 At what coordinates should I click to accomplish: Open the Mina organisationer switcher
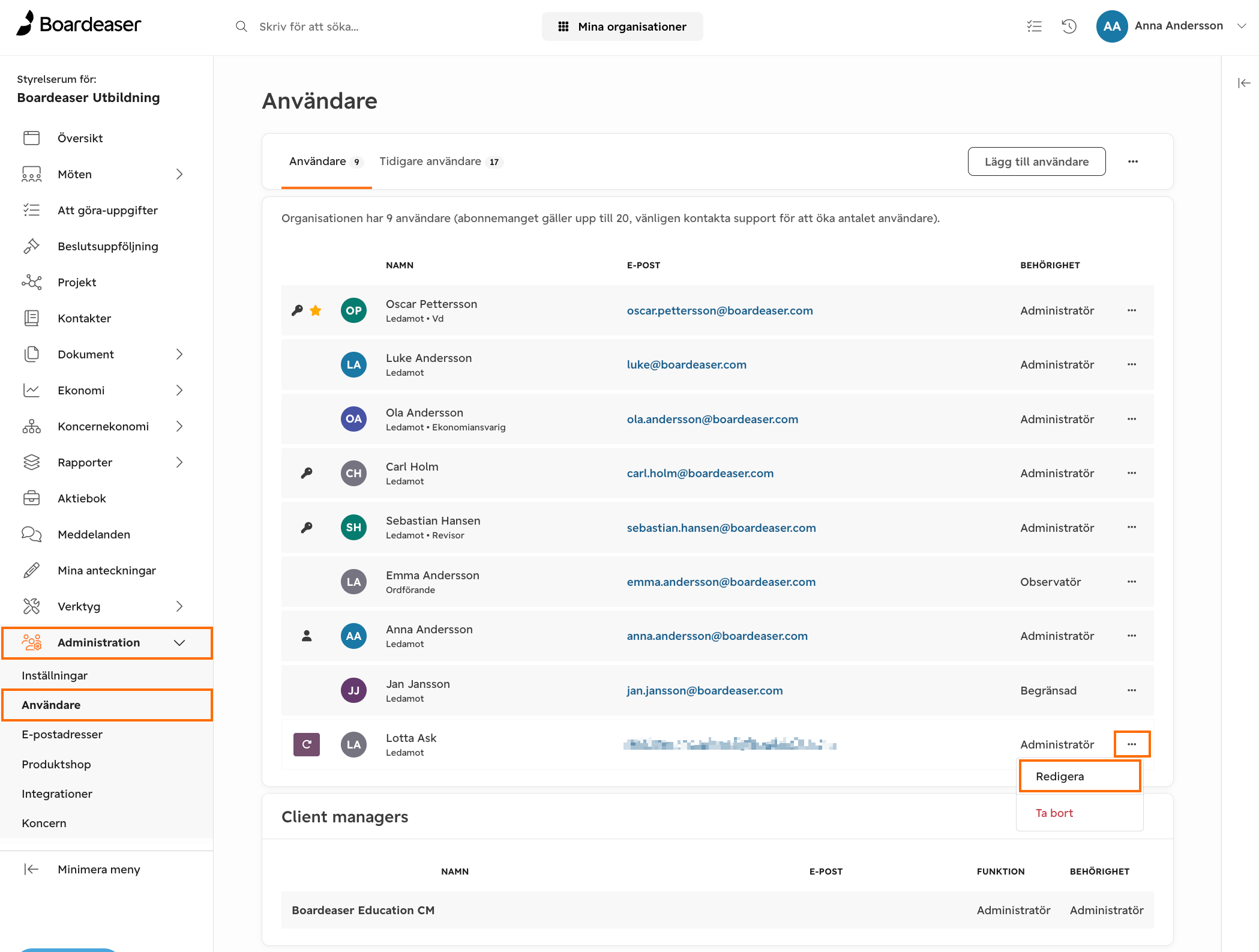pos(622,26)
